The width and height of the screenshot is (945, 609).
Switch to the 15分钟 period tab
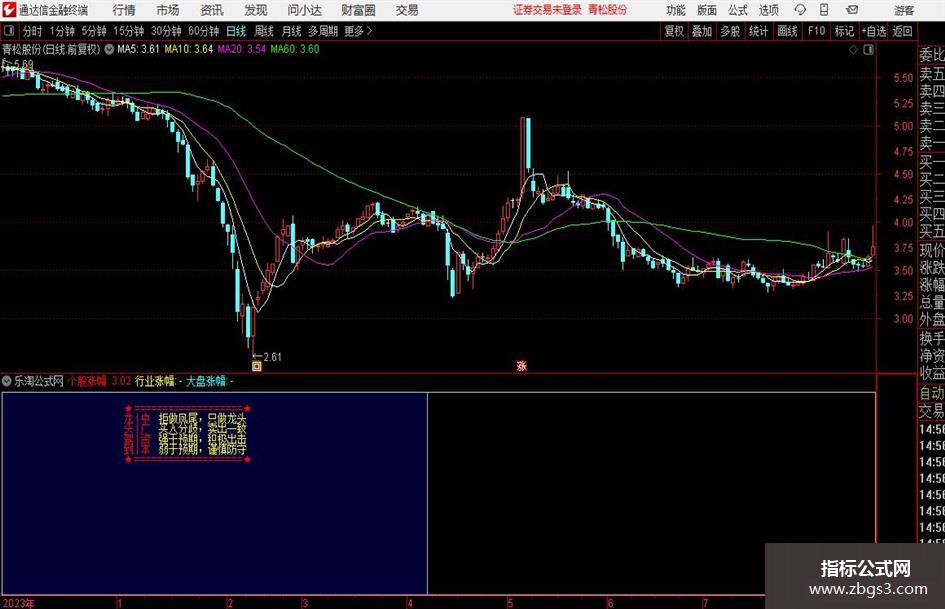(x=129, y=31)
